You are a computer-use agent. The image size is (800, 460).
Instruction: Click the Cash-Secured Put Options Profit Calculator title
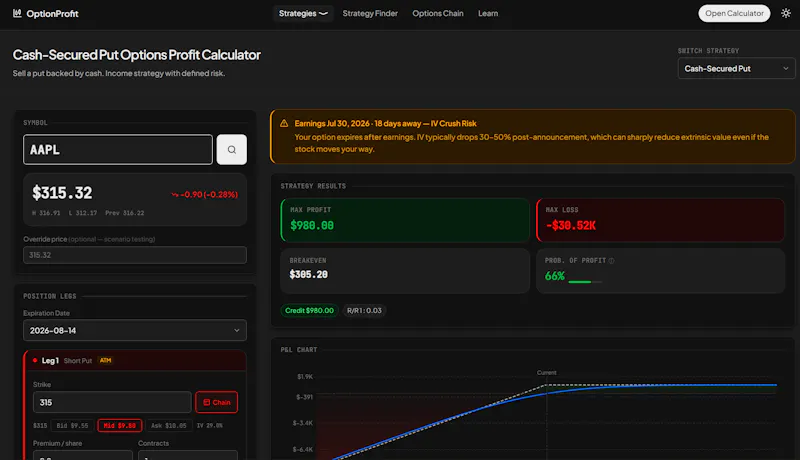click(137, 55)
